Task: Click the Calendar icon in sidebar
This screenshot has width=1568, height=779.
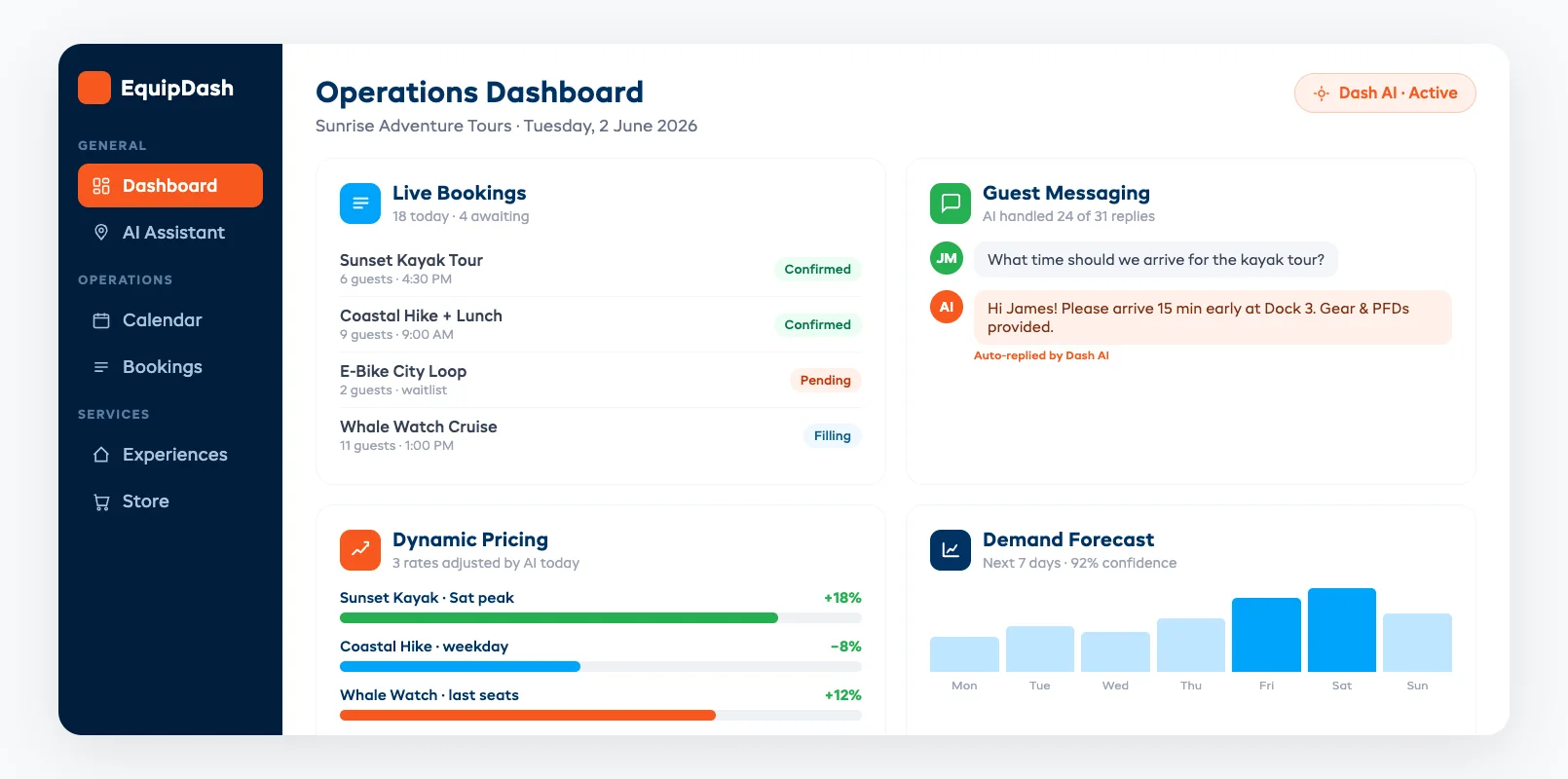Action: tap(101, 320)
